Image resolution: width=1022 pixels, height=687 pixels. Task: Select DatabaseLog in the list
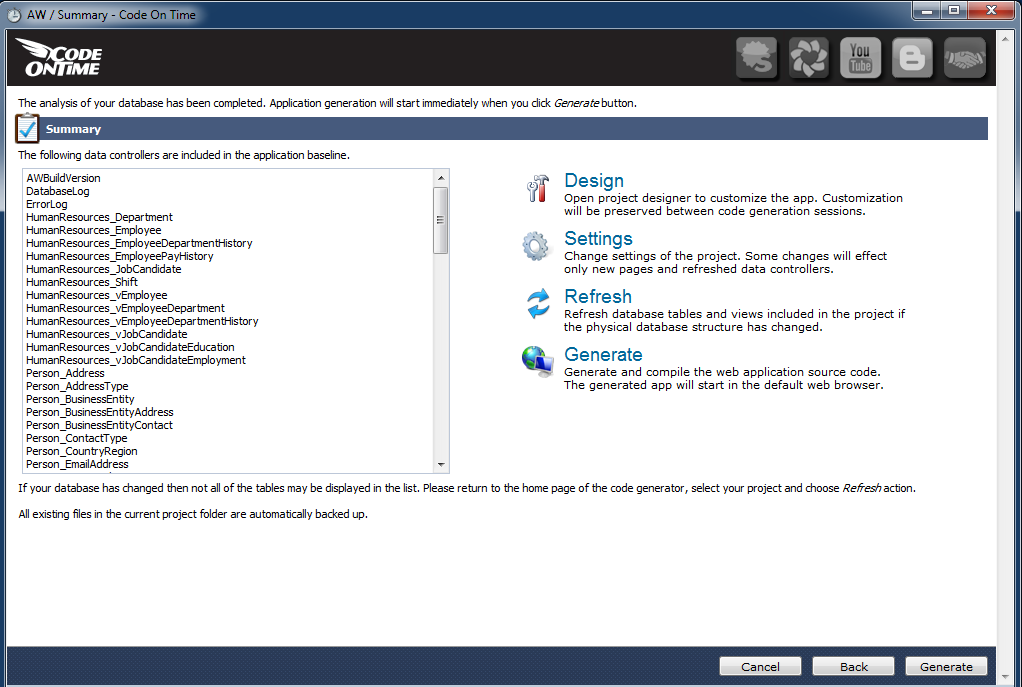58,191
